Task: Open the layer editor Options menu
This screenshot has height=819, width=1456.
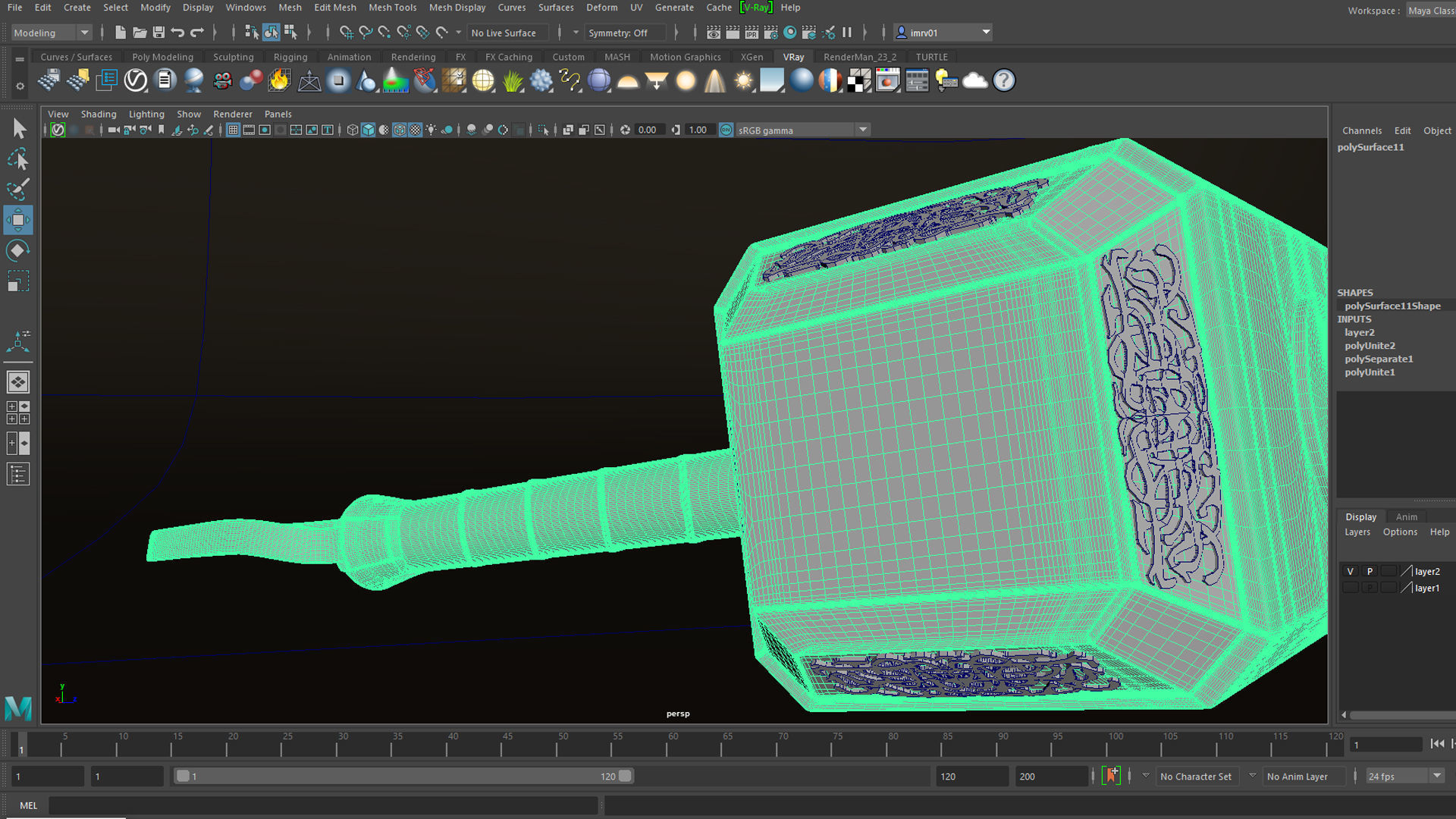Action: [x=1400, y=532]
